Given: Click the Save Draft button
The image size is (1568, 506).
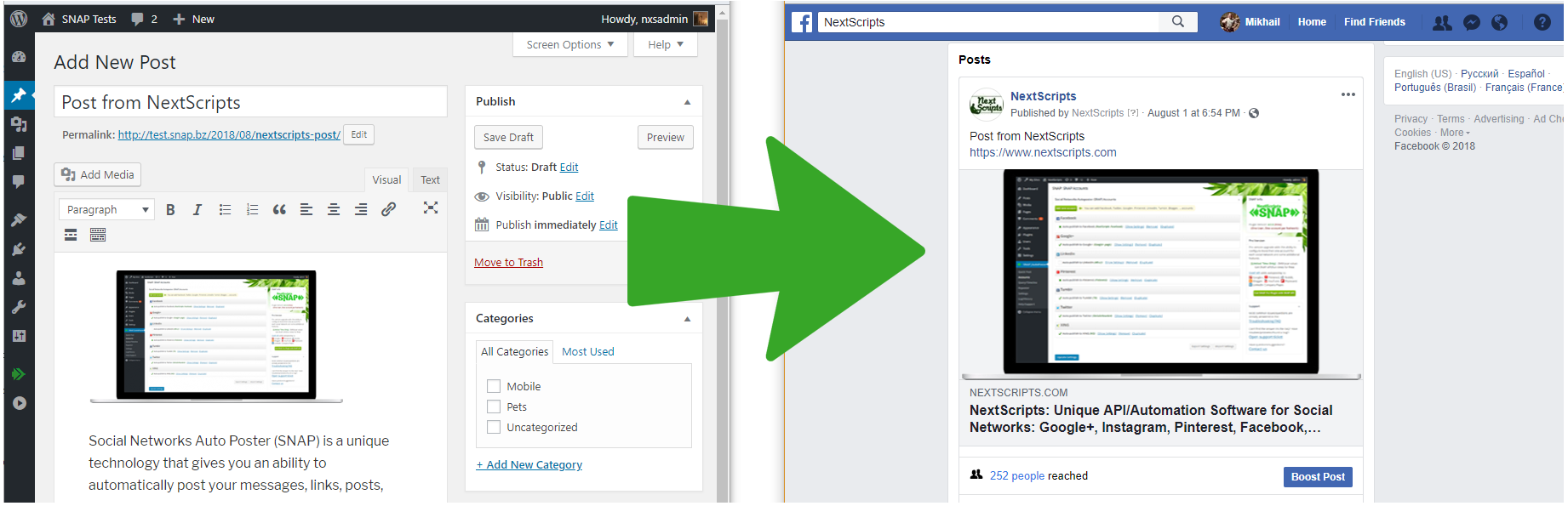Looking at the screenshot, I should [x=509, y=137].
